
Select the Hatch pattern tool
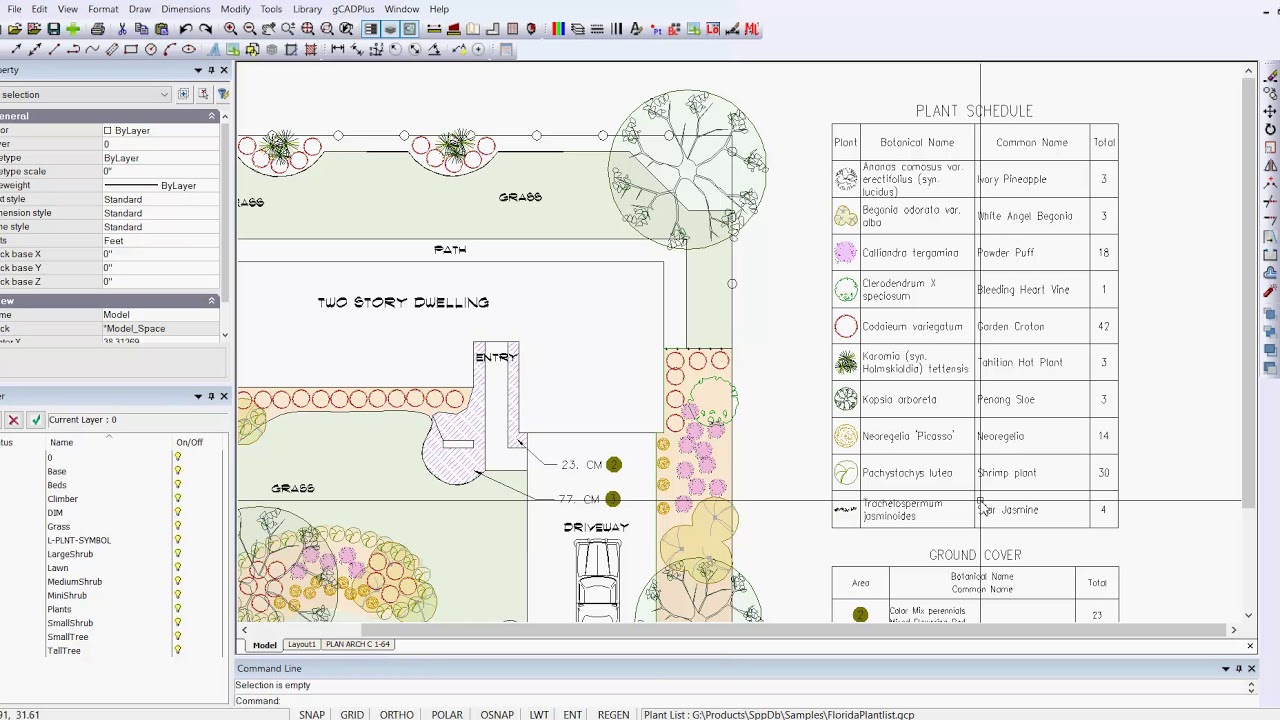pyautogui.click(x=311, y=49)
